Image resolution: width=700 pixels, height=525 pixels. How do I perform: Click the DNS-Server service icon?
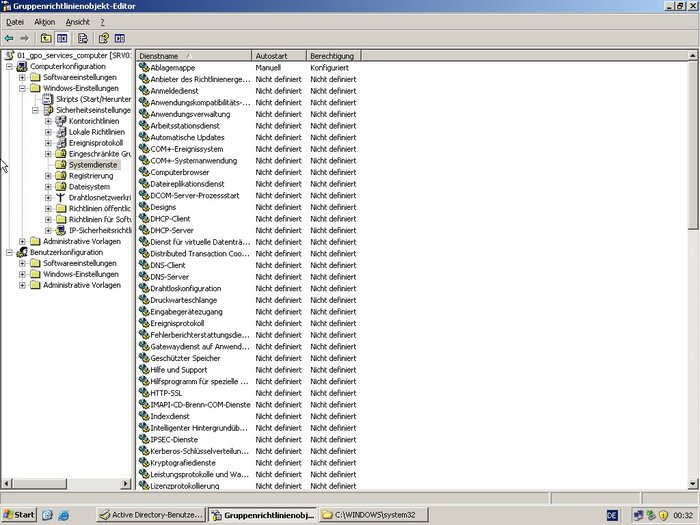(x=144, y=276)
